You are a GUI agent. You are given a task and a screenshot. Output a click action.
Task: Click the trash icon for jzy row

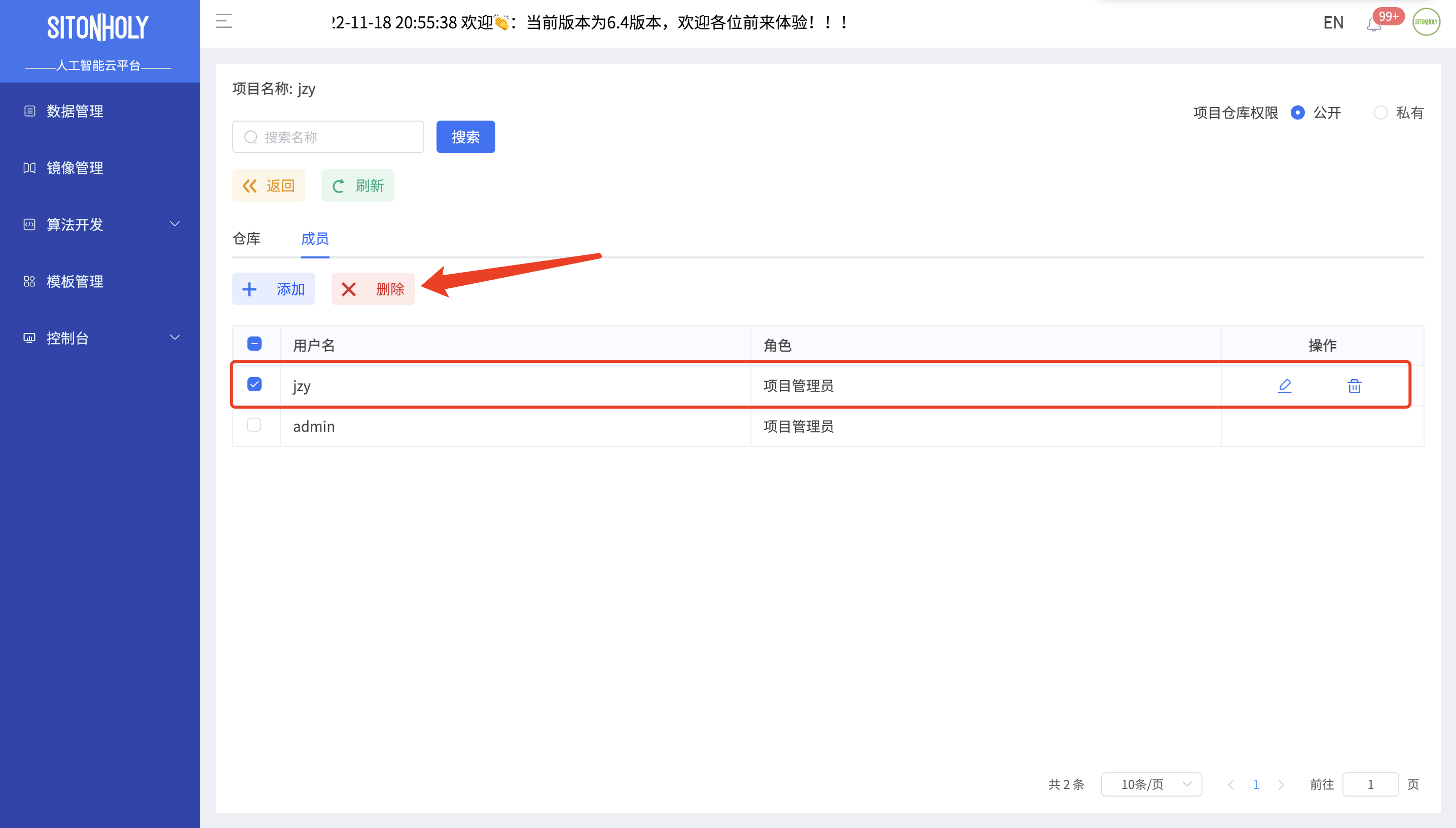click(1354, 386)
